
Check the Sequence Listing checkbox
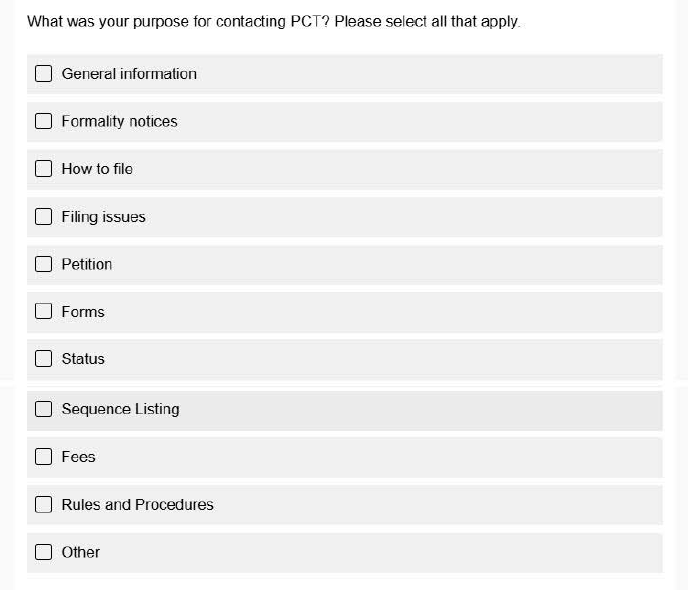click(x=44, y=409)
